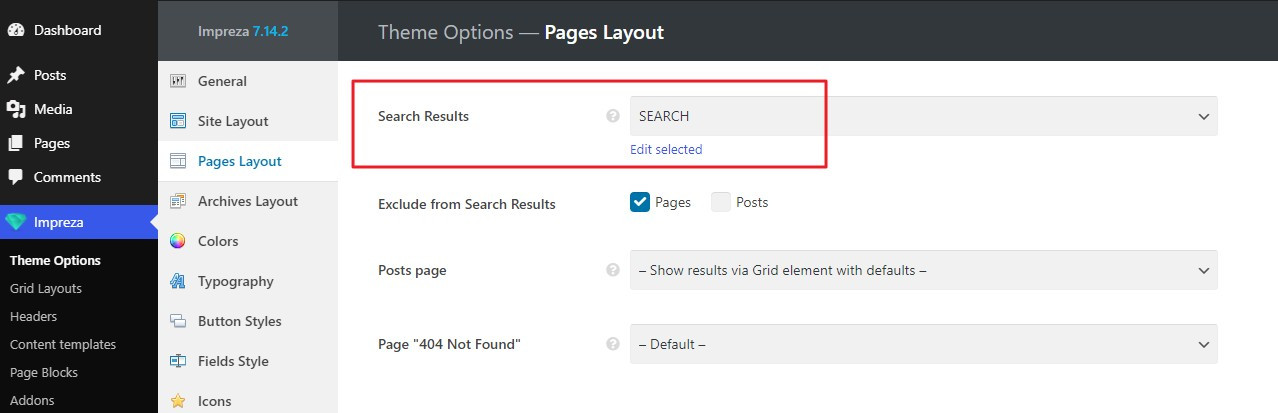Open the Search Results dropdown
1278x413 pixels.
[923, 116]
